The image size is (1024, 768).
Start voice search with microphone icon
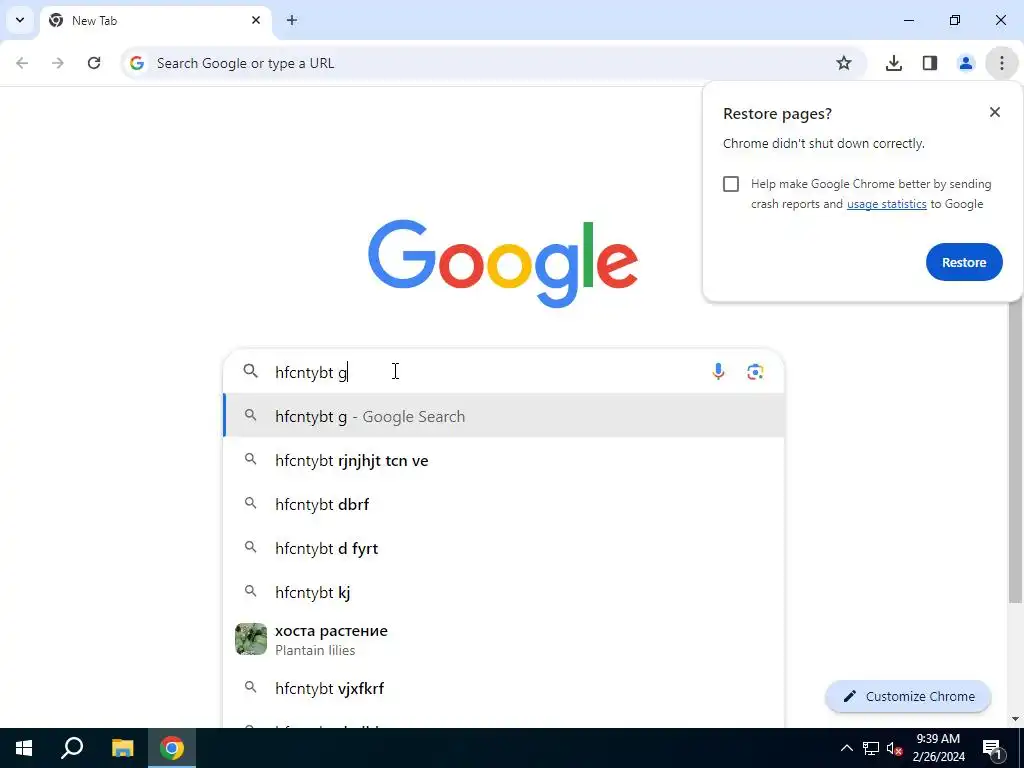pyautogui.click(x=718, y=372)
